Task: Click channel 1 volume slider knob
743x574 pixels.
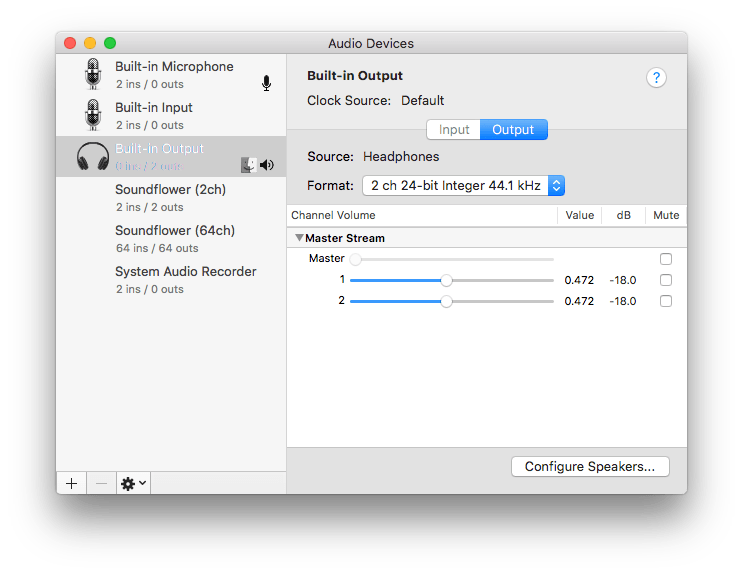Action: pos(446,281)
